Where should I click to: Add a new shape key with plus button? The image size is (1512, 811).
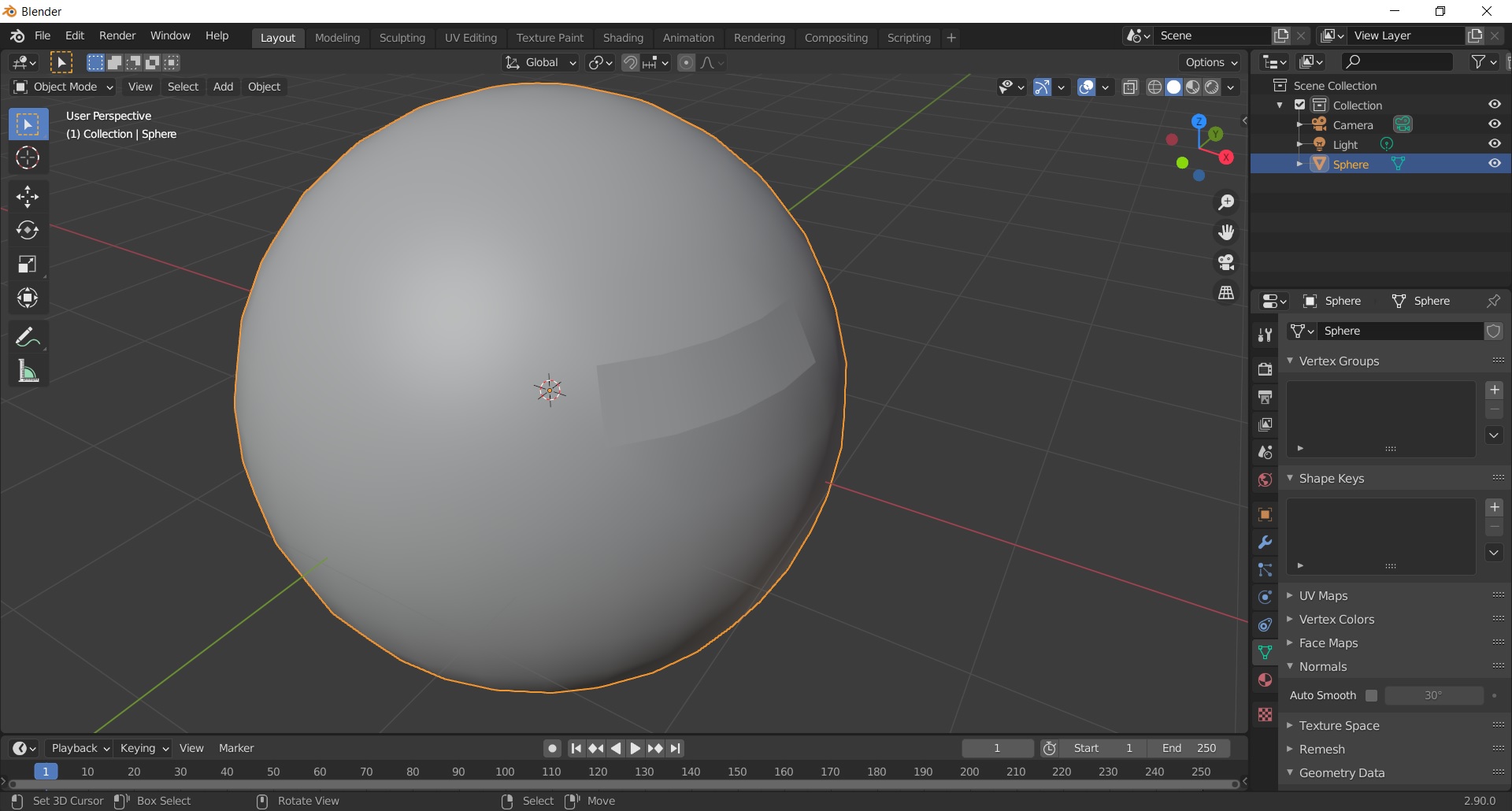point(1494,508)
